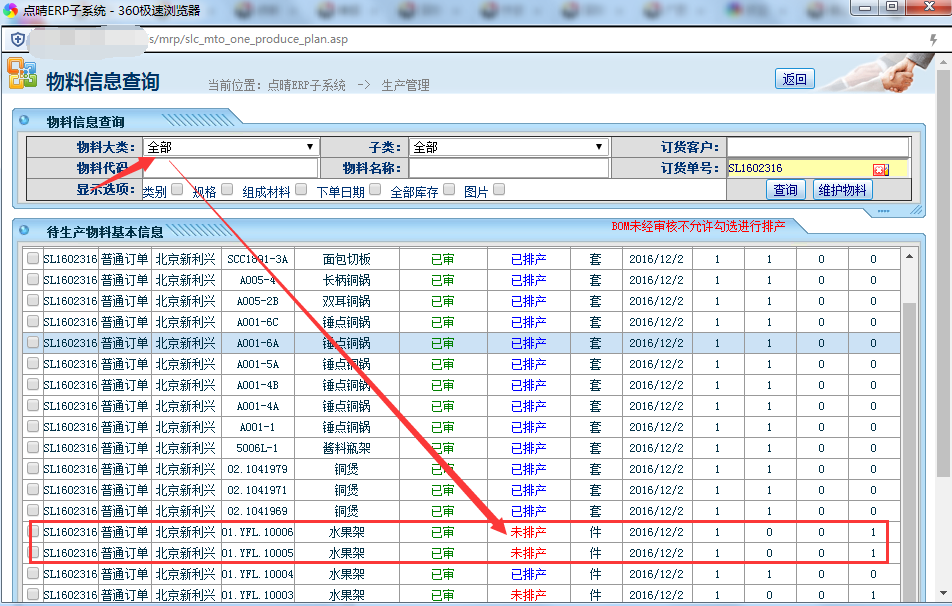Screen dimensions: 952x606
Task: Click the shield security icon in address bar
Action: point(18,39)
